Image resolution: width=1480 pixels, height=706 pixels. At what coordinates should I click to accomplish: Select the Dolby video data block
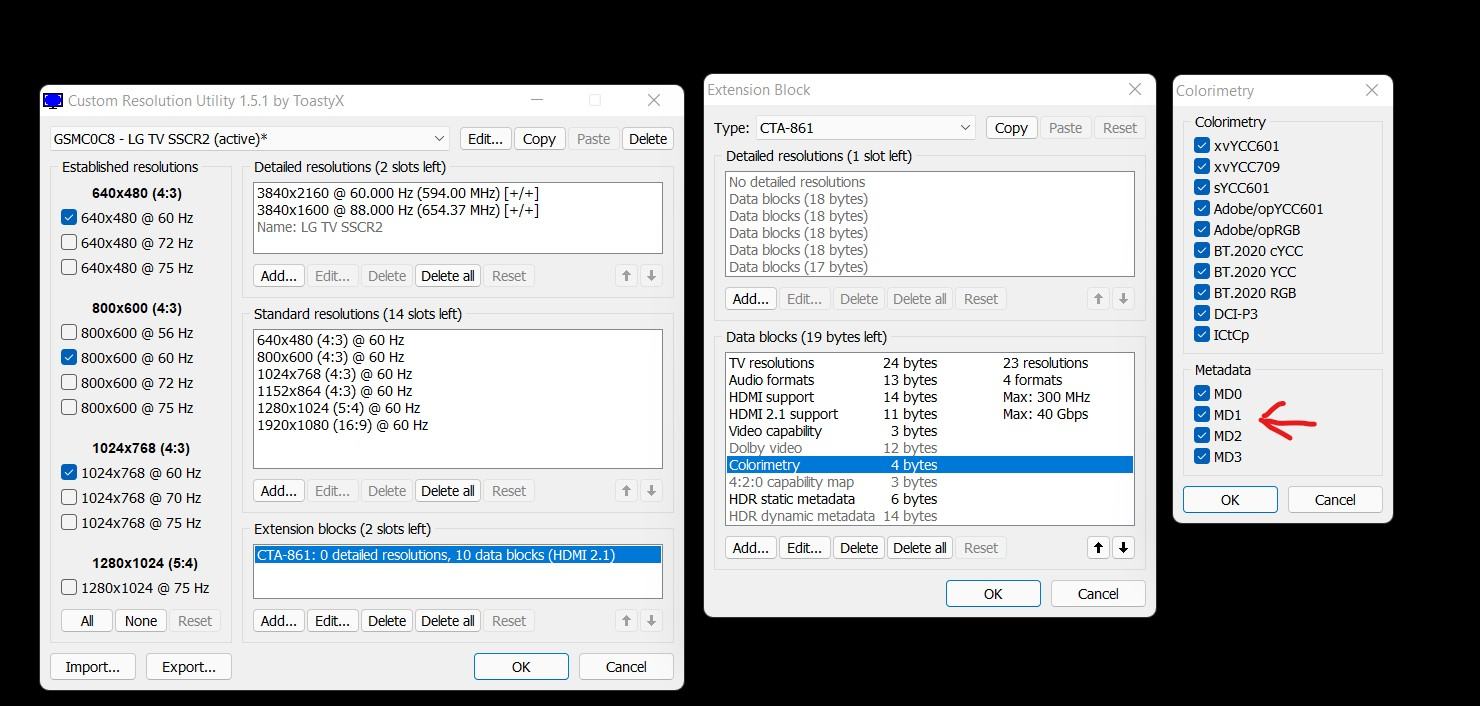click(930, 448)
